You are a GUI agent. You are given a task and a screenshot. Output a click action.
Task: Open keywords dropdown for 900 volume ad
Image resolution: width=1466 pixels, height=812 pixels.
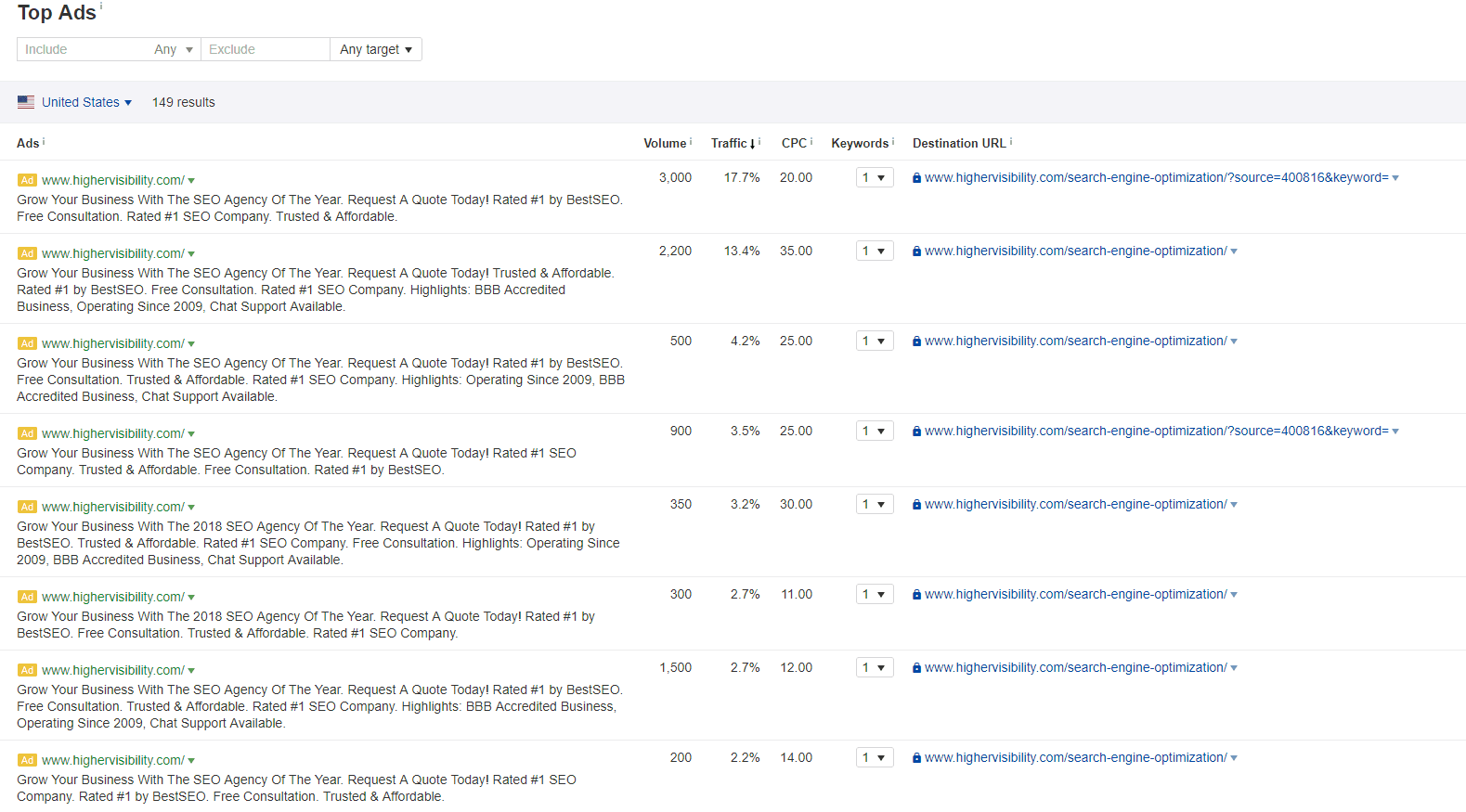tap(875, 431)
